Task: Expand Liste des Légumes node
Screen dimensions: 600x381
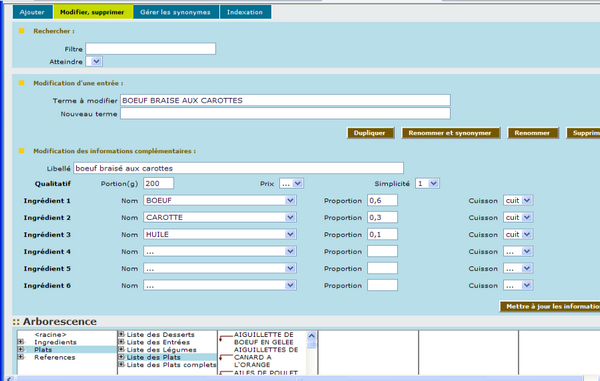Action: point(121,350)
